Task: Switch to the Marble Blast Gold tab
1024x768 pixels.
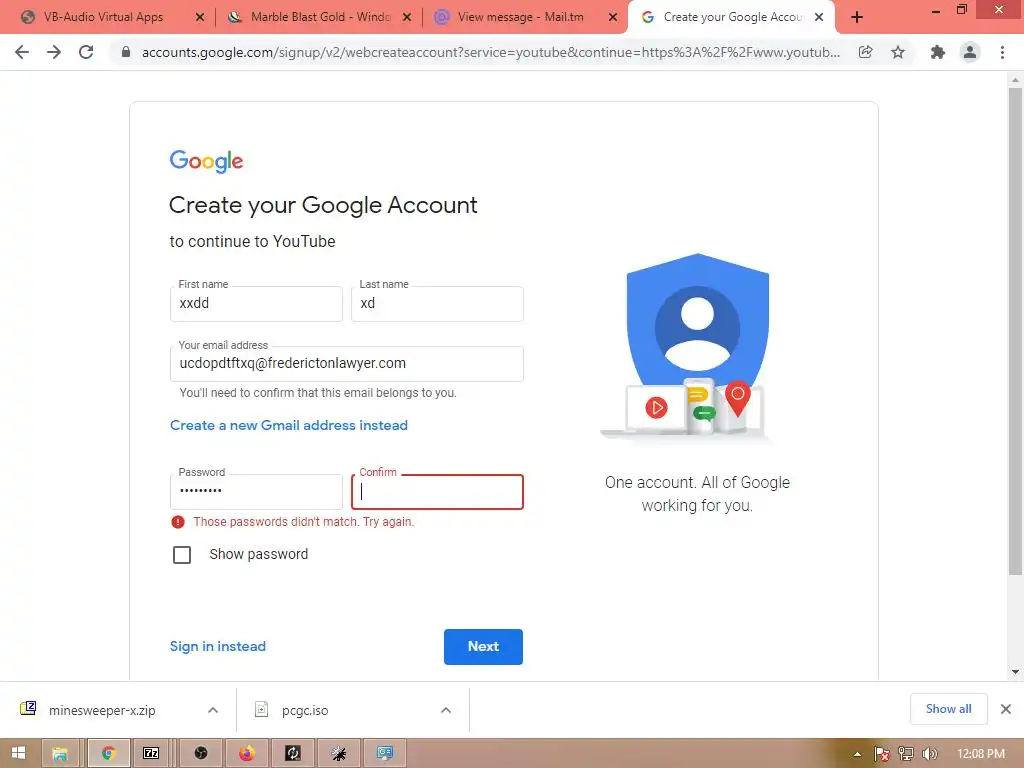Action: (320, 17)
